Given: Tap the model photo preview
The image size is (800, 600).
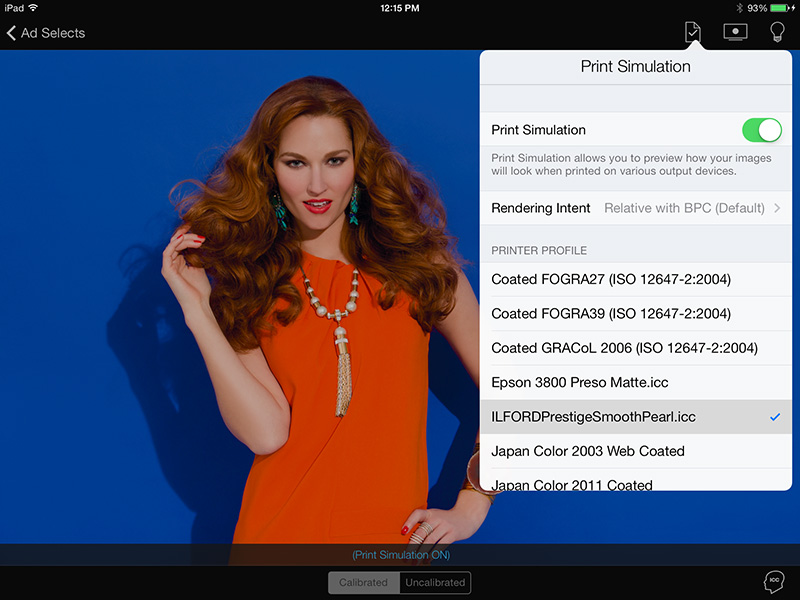Looking at the screenshot, I should (x=240, y=296).
